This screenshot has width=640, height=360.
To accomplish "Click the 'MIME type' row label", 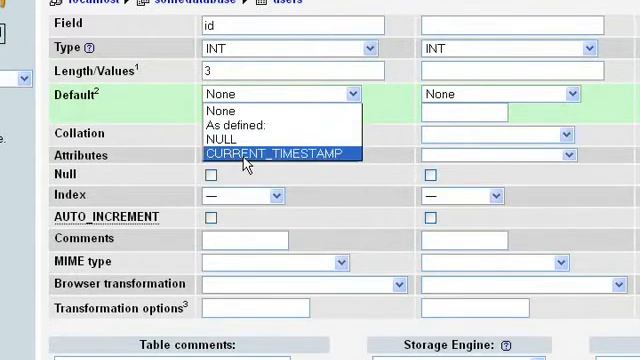I will (x=83, y=262).
